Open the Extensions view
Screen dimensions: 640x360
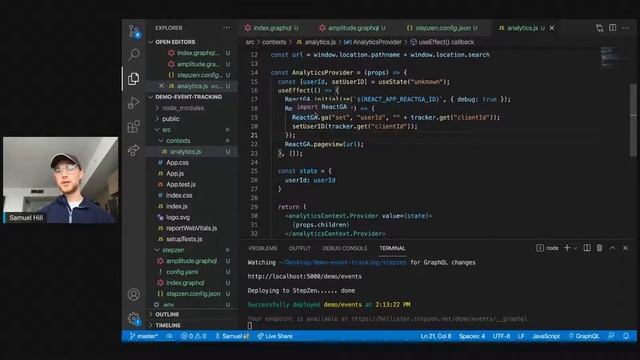pyautogui.click(x=134, y=127)
